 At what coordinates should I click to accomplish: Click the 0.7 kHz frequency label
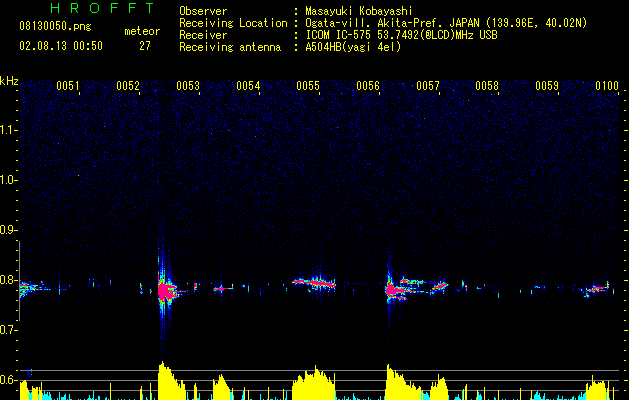coord(7,330)
